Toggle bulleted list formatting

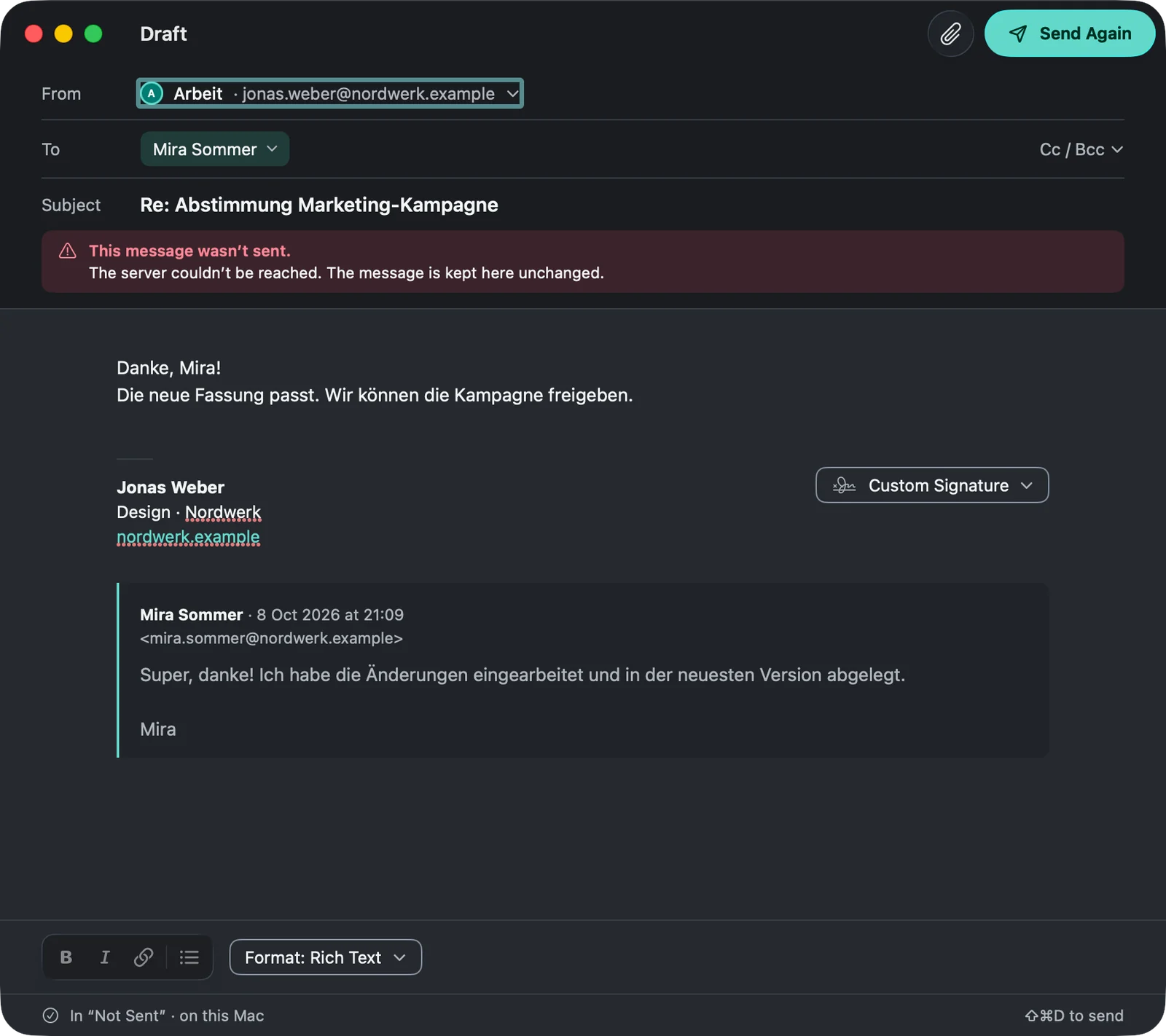[x=189, y=957]
